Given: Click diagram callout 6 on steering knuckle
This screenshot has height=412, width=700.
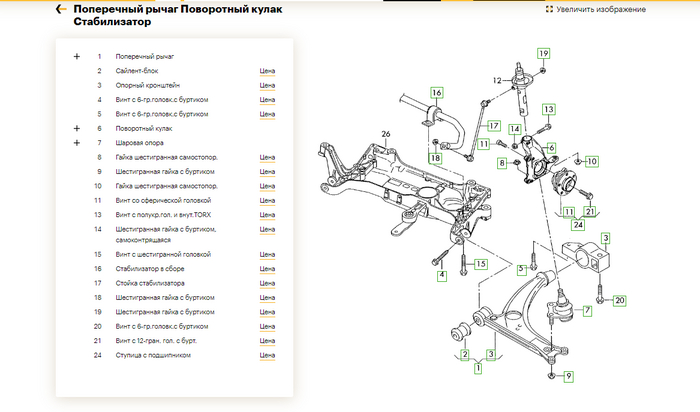Looking at the screenshot, I should 552,148.
